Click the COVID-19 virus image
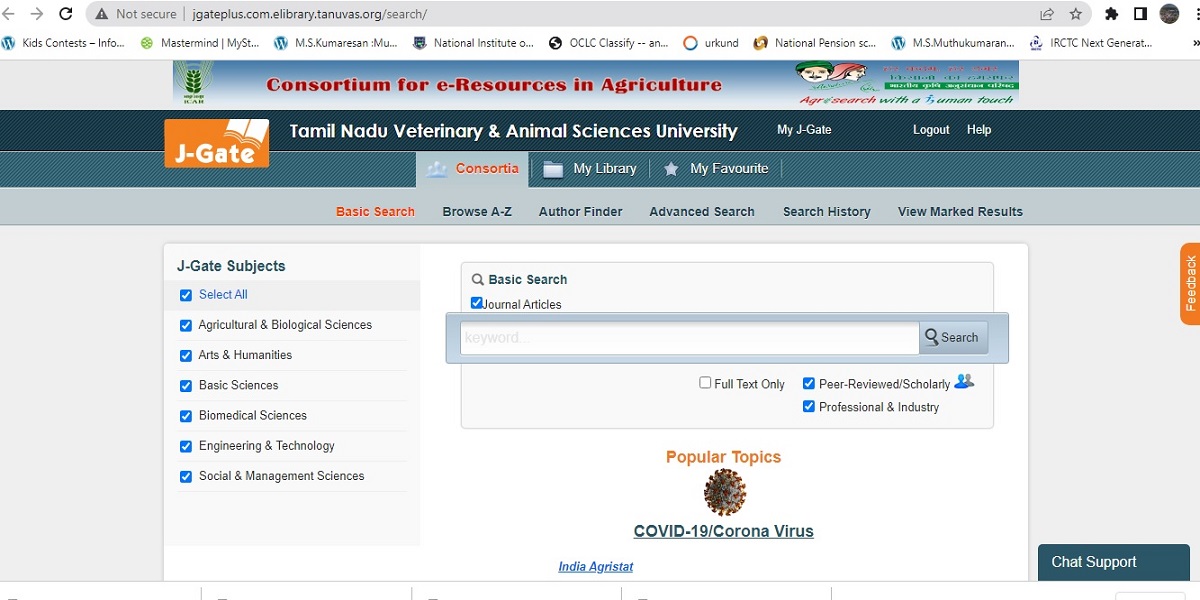 click(x=725, y=492)
